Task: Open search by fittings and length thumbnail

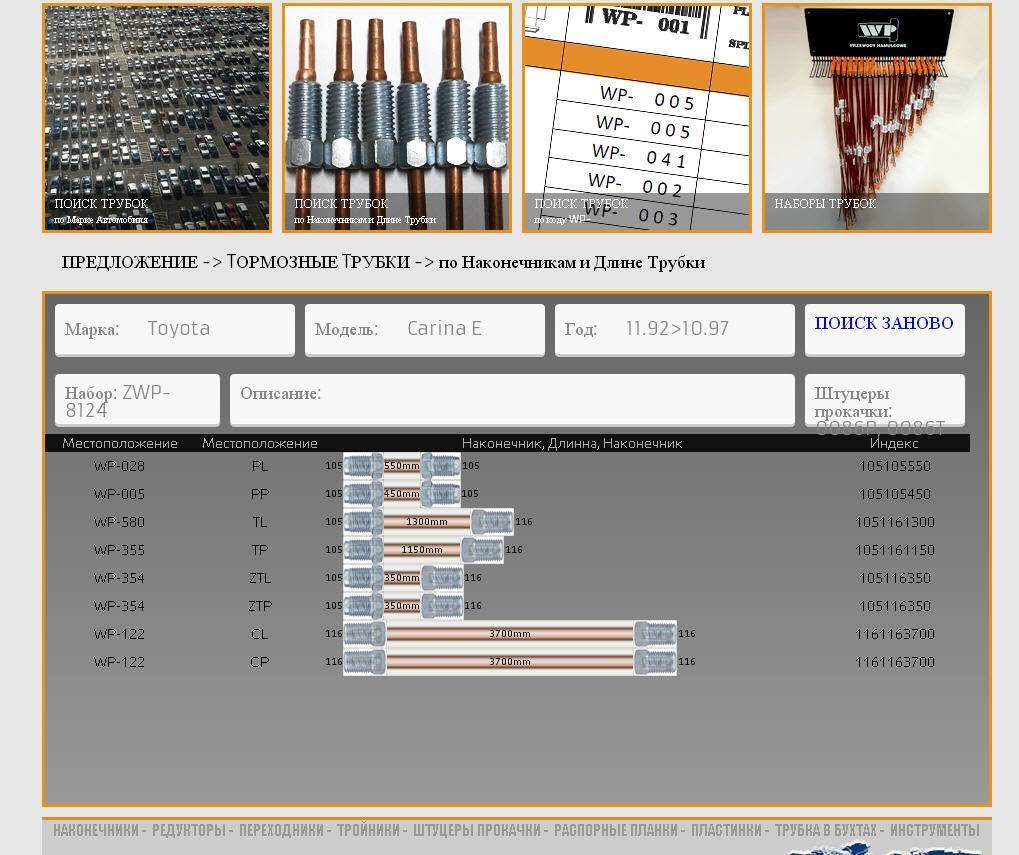Action: [x=397, y=118]
